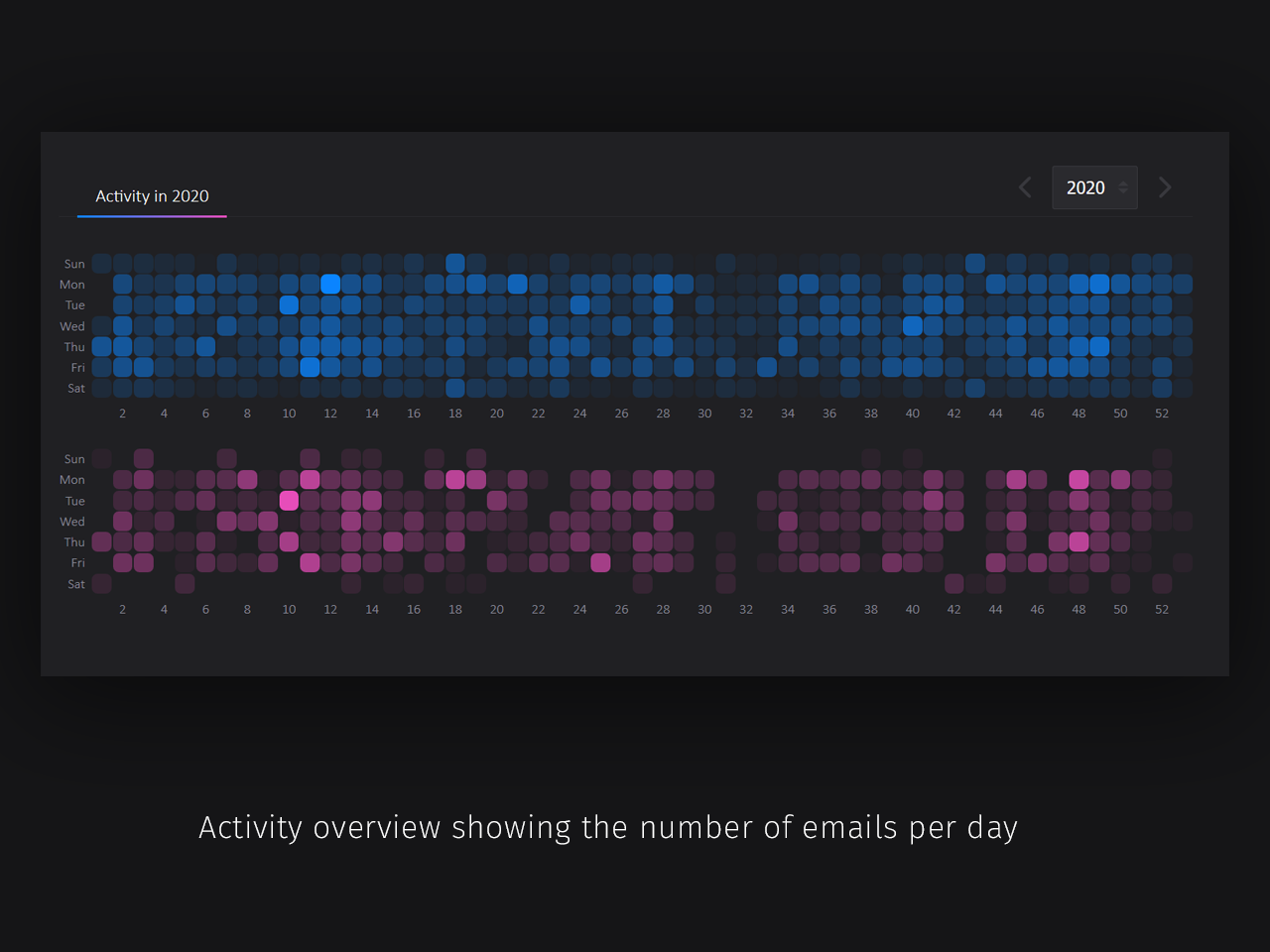Image resolution: width=1270 pixels, height=952 pixels.
Task: Click the Sun row label on the blue heatmap
Action: (74, 264)
